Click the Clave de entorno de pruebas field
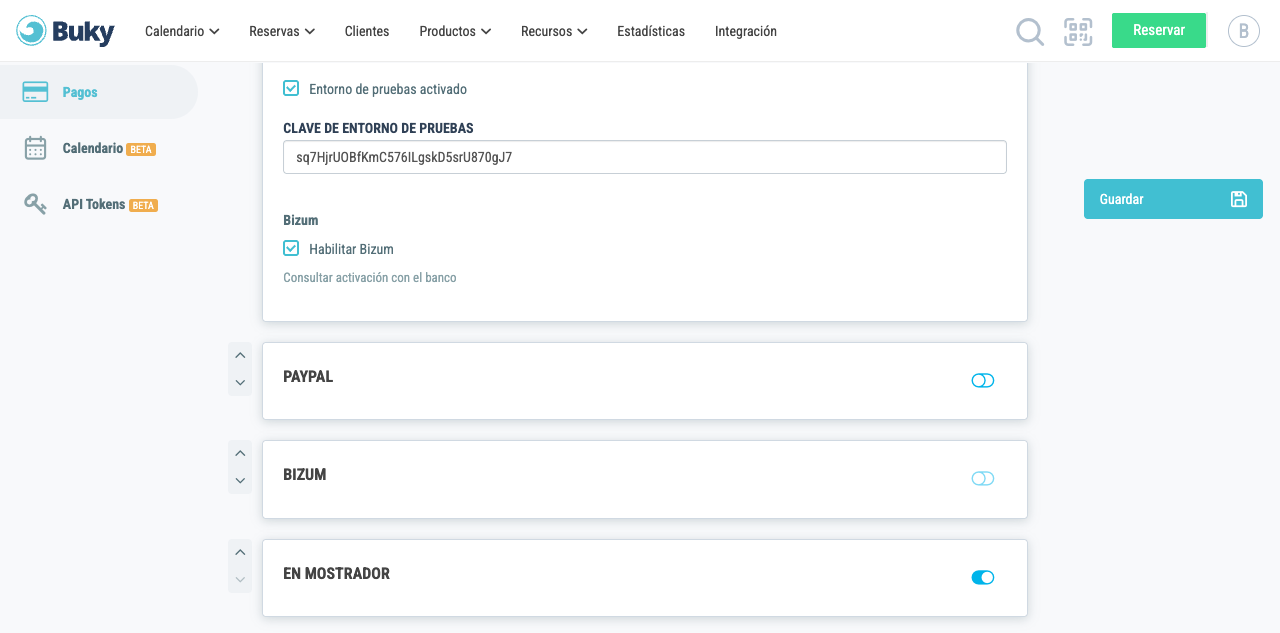1280x633 pixels. point(645,157)
